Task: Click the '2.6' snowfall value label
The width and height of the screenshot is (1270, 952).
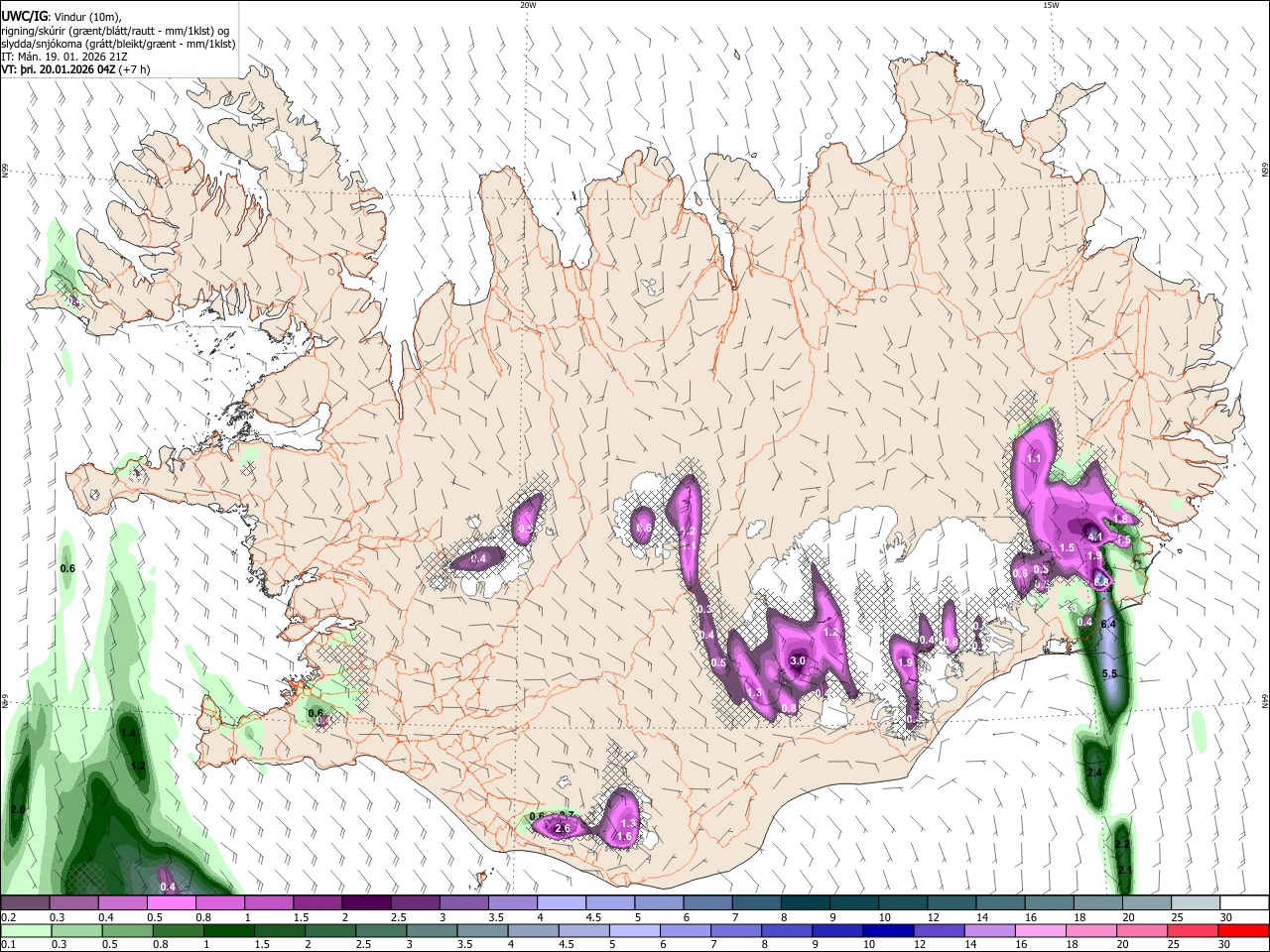Action: coord(563,828)
